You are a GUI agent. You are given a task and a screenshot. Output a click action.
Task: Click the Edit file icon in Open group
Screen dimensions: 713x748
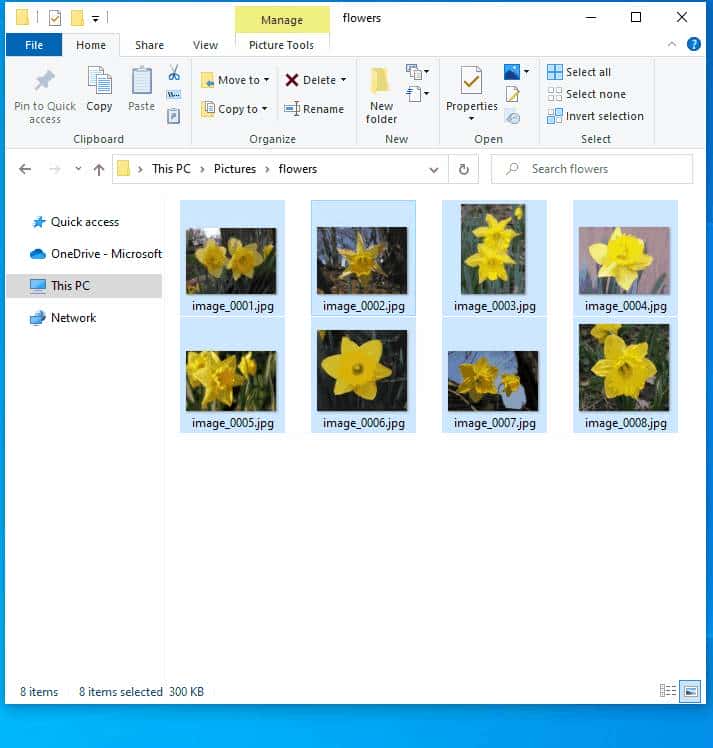tap(513, 94)
